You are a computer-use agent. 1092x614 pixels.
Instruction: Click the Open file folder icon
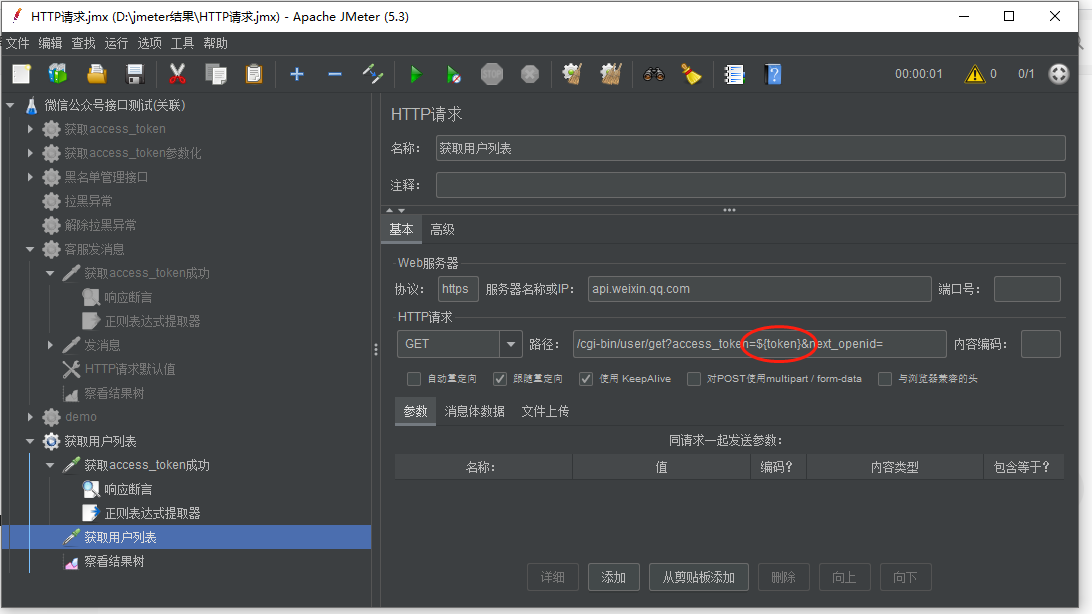[x=97, y=74]
